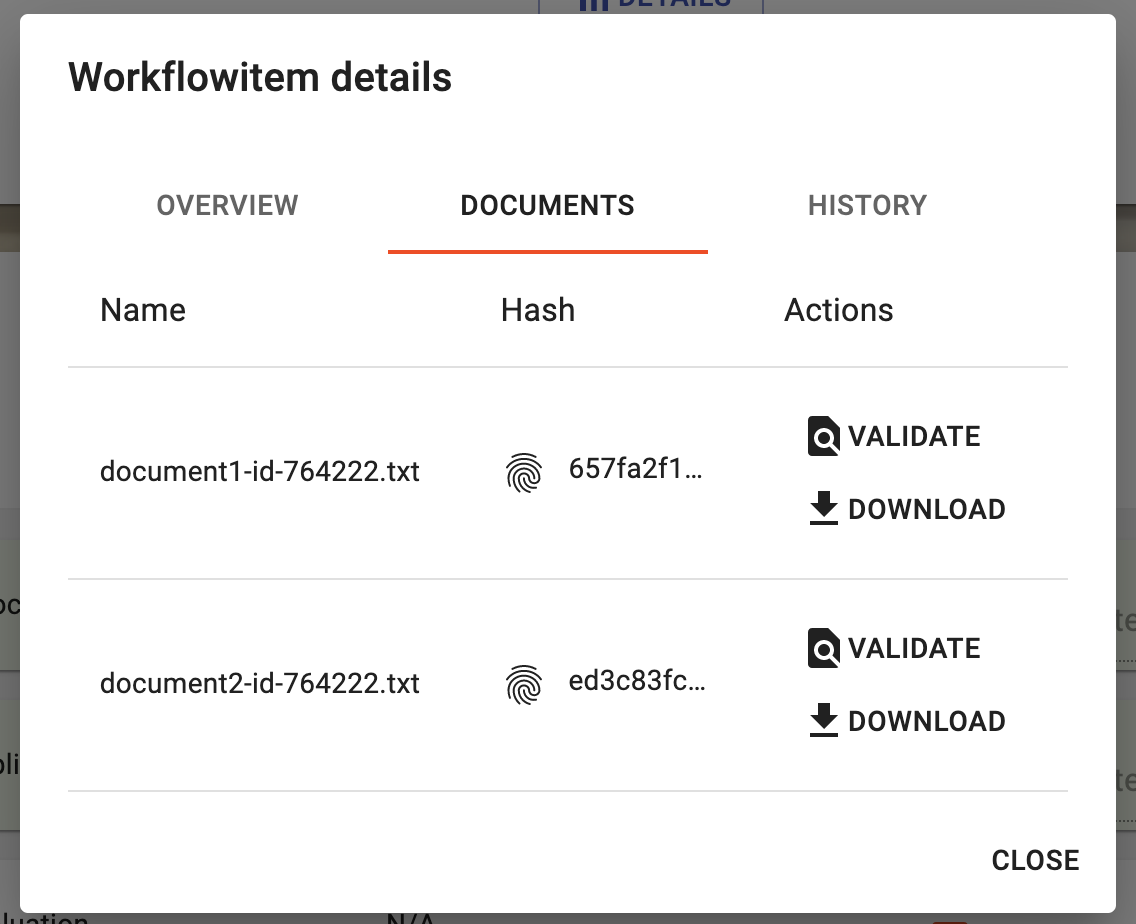Click the Name column header

pos(142,310)
